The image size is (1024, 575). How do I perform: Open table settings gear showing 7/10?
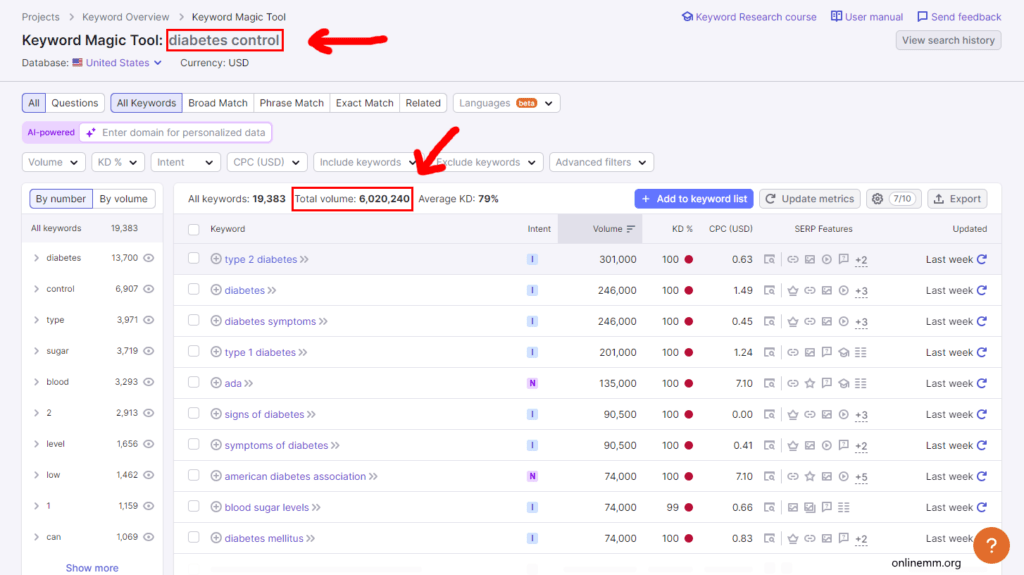pos(893,199)
